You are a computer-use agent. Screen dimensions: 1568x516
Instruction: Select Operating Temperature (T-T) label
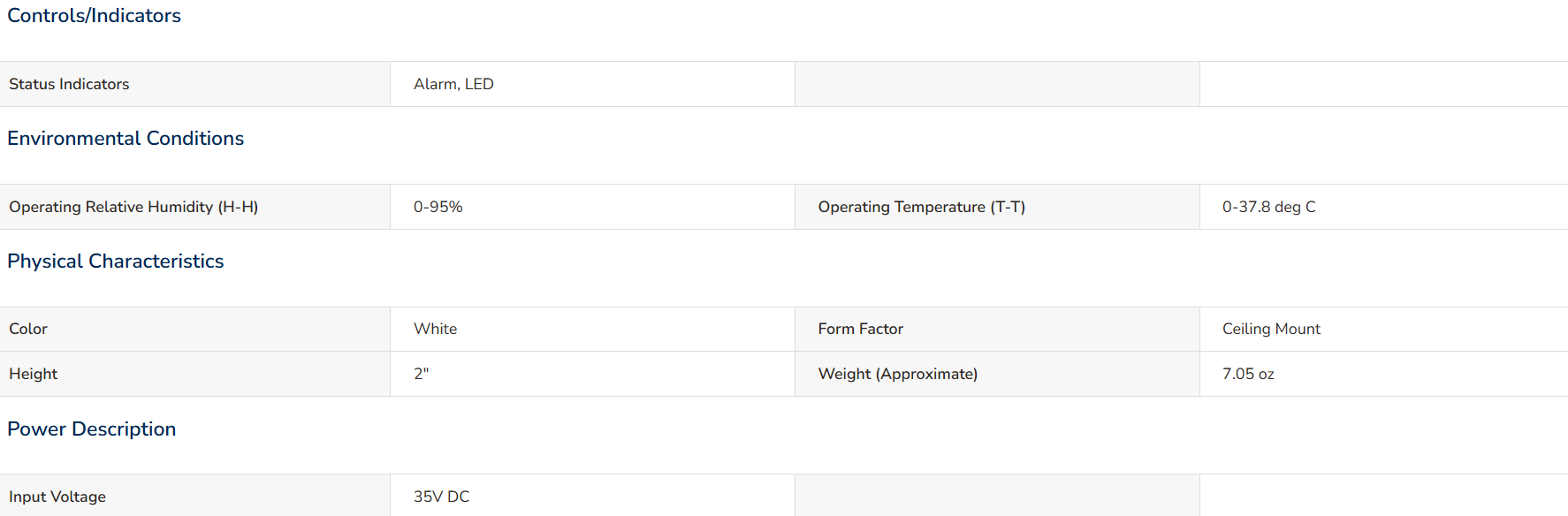922,207
